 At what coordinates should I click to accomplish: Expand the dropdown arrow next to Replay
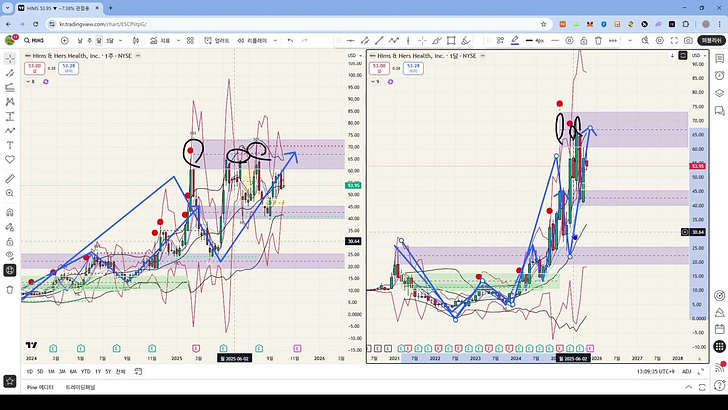(275, 41)
